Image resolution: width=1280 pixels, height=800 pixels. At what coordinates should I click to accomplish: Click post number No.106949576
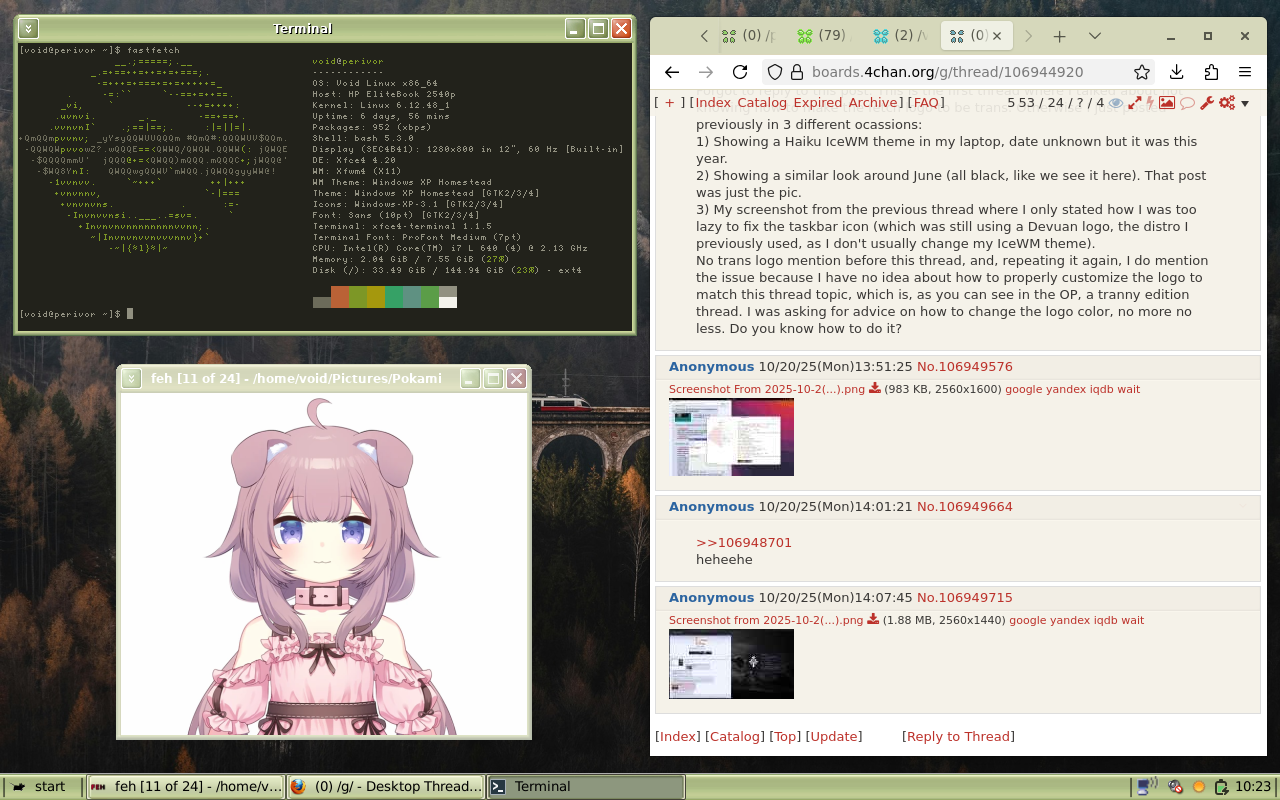[x=964, y=367]
